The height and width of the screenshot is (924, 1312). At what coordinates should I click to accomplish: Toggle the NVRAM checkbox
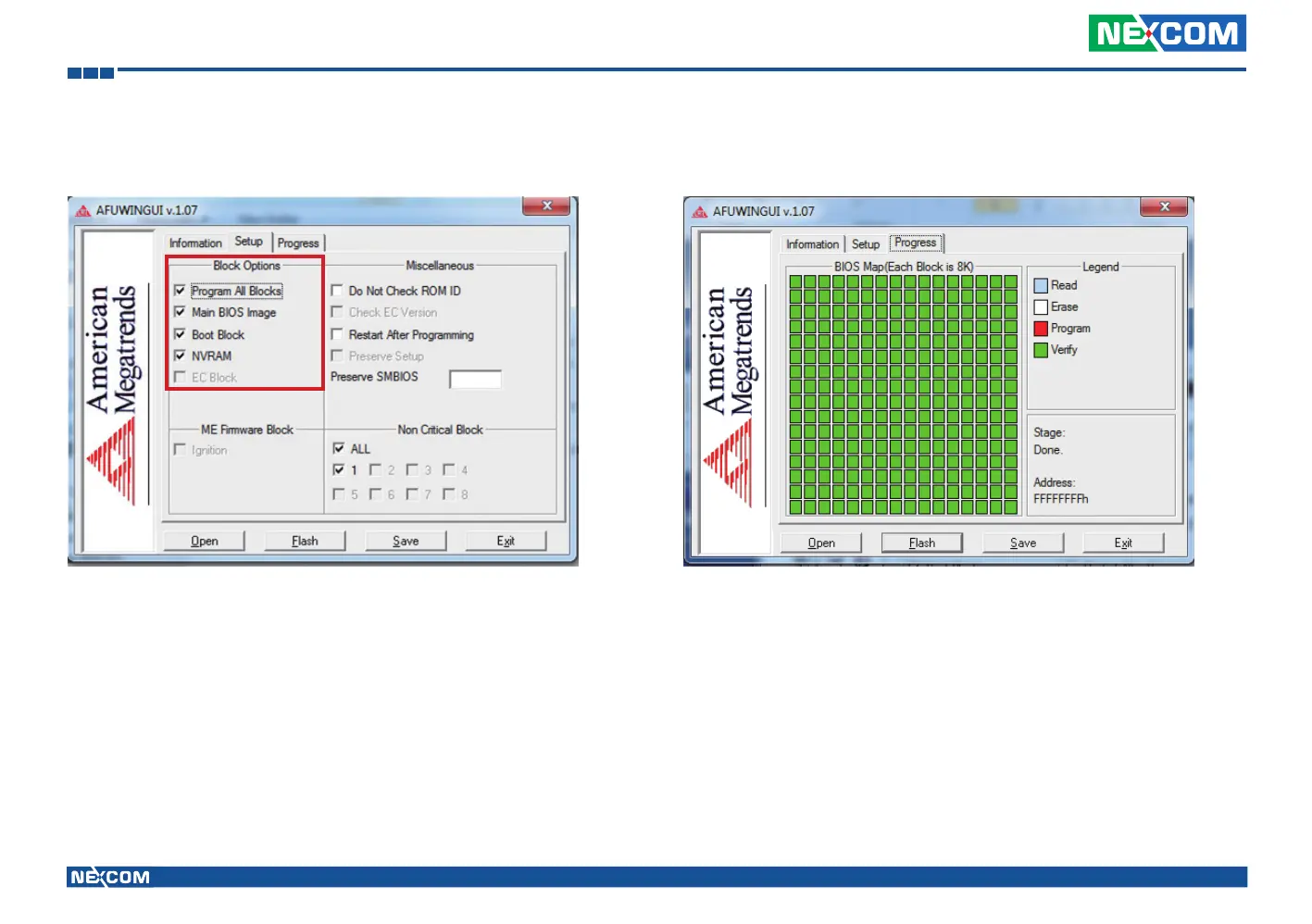click(x=180, y=356)
